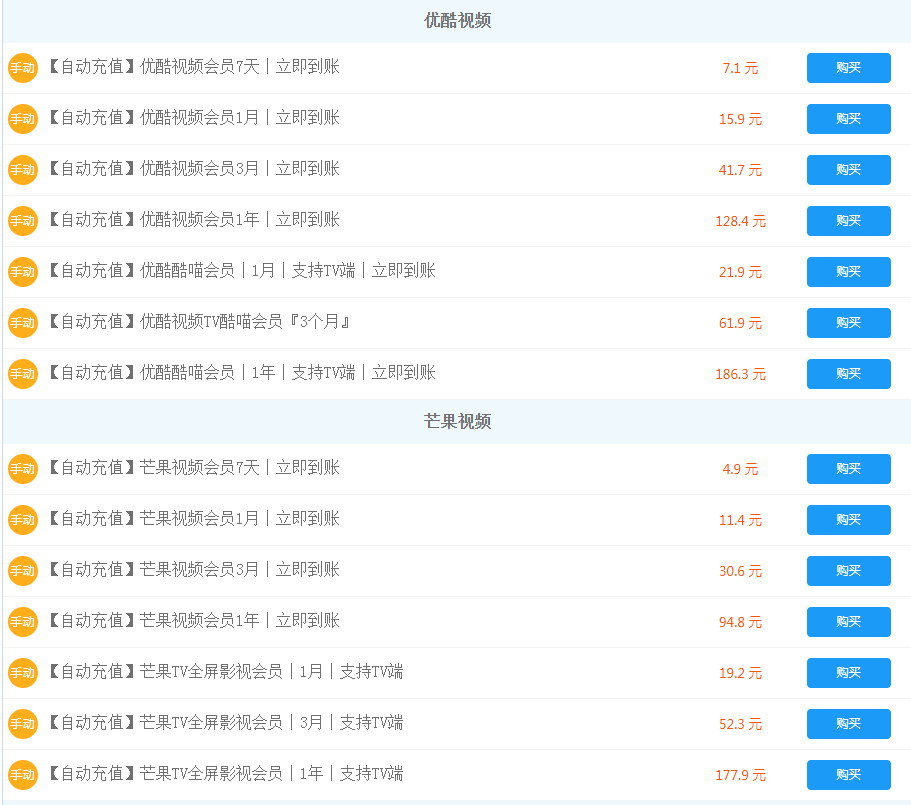Buy 芒果TV全屏影视会员 1月 for 19.2 元
This screenshot has width=911, height=805.
tap(848, 673)
